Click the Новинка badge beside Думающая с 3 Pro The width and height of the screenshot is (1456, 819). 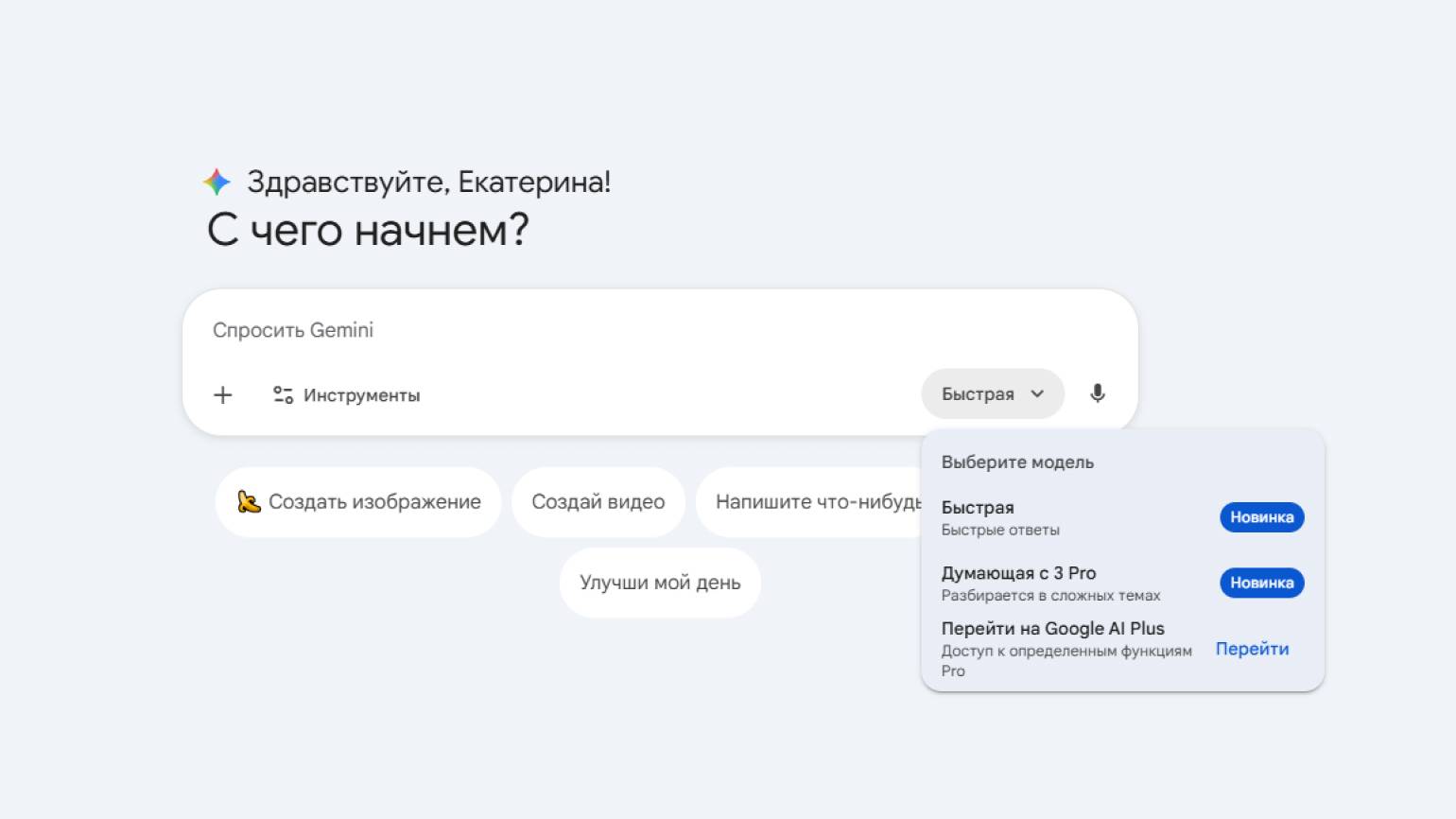[1261, 583]
